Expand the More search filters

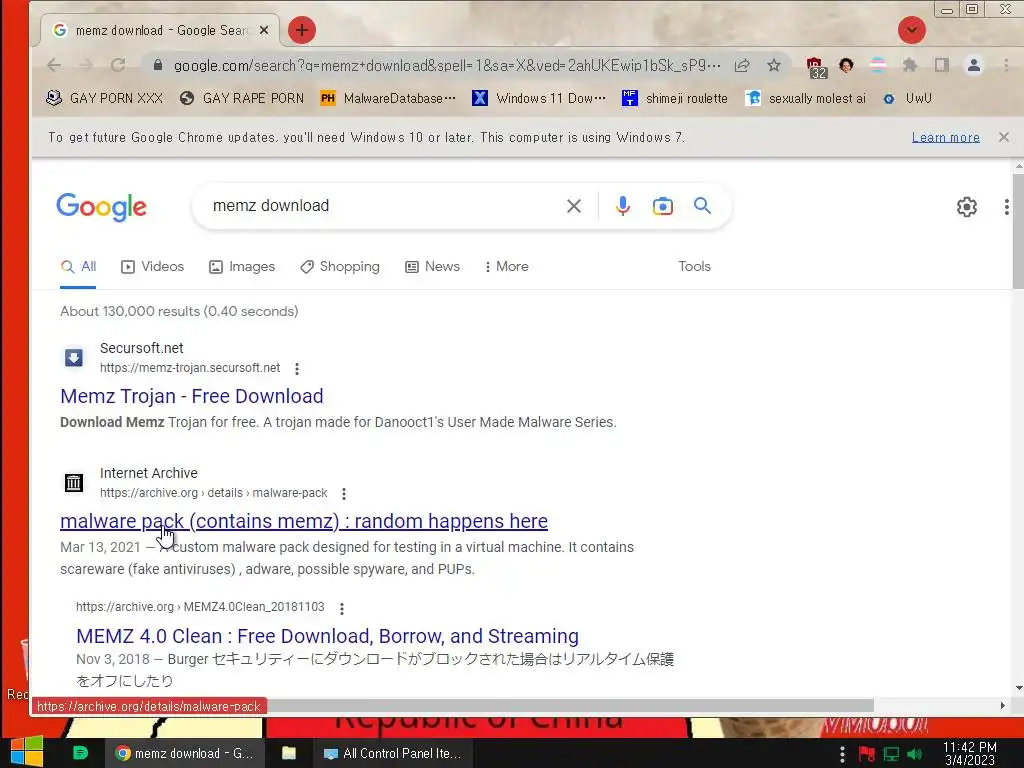tap(507, 267)
